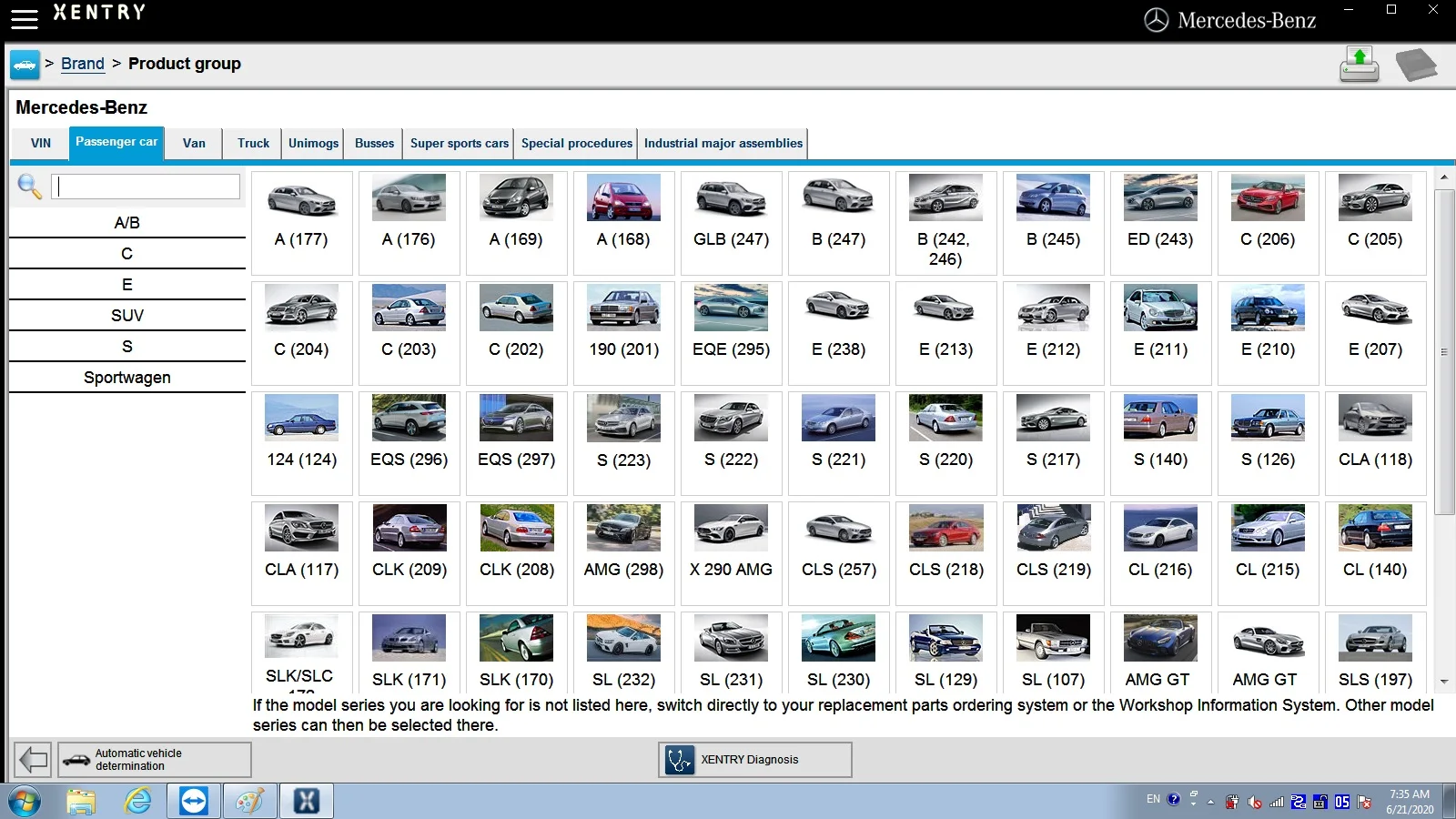This screenshot has width=1456, height=819.
Task: Click the green upload arrow icon
Action: click(x=1360, y=65)
